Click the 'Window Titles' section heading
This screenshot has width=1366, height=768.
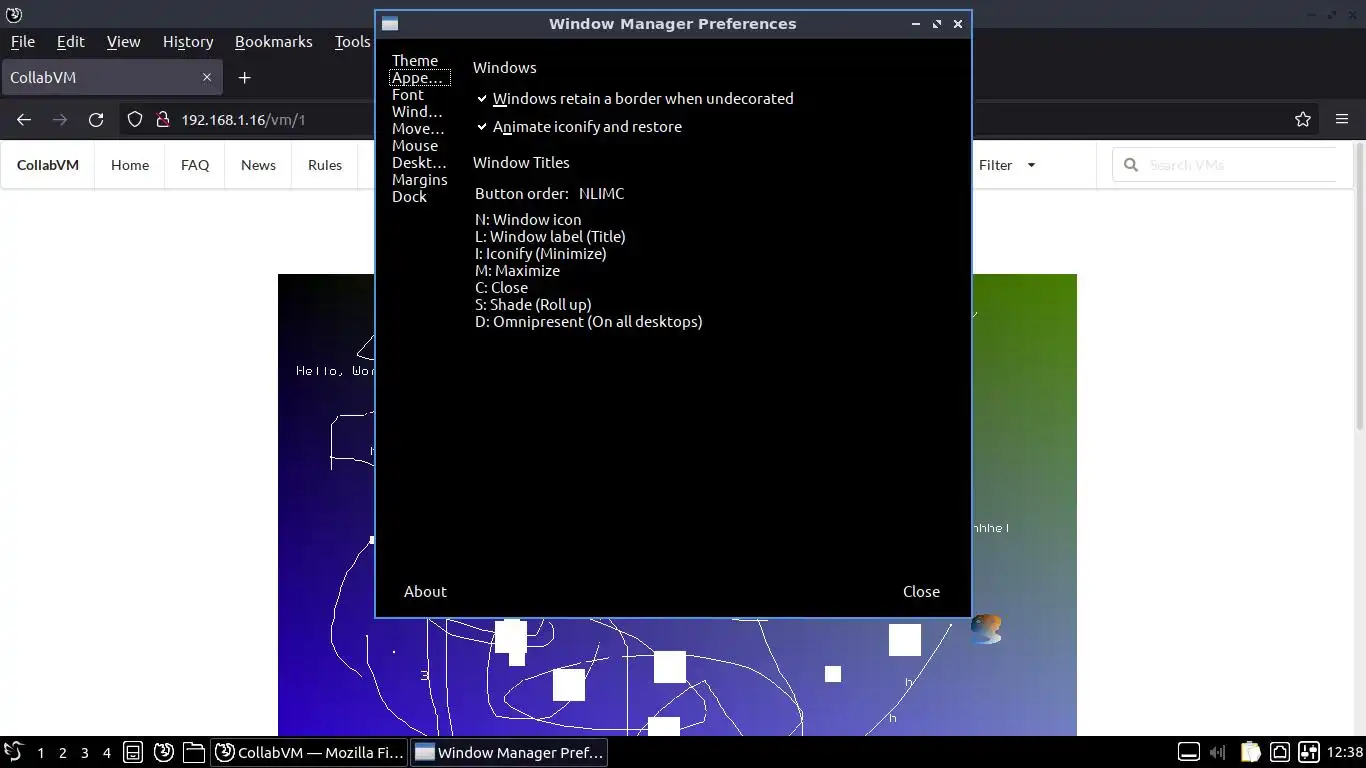[x=521, y=162]
